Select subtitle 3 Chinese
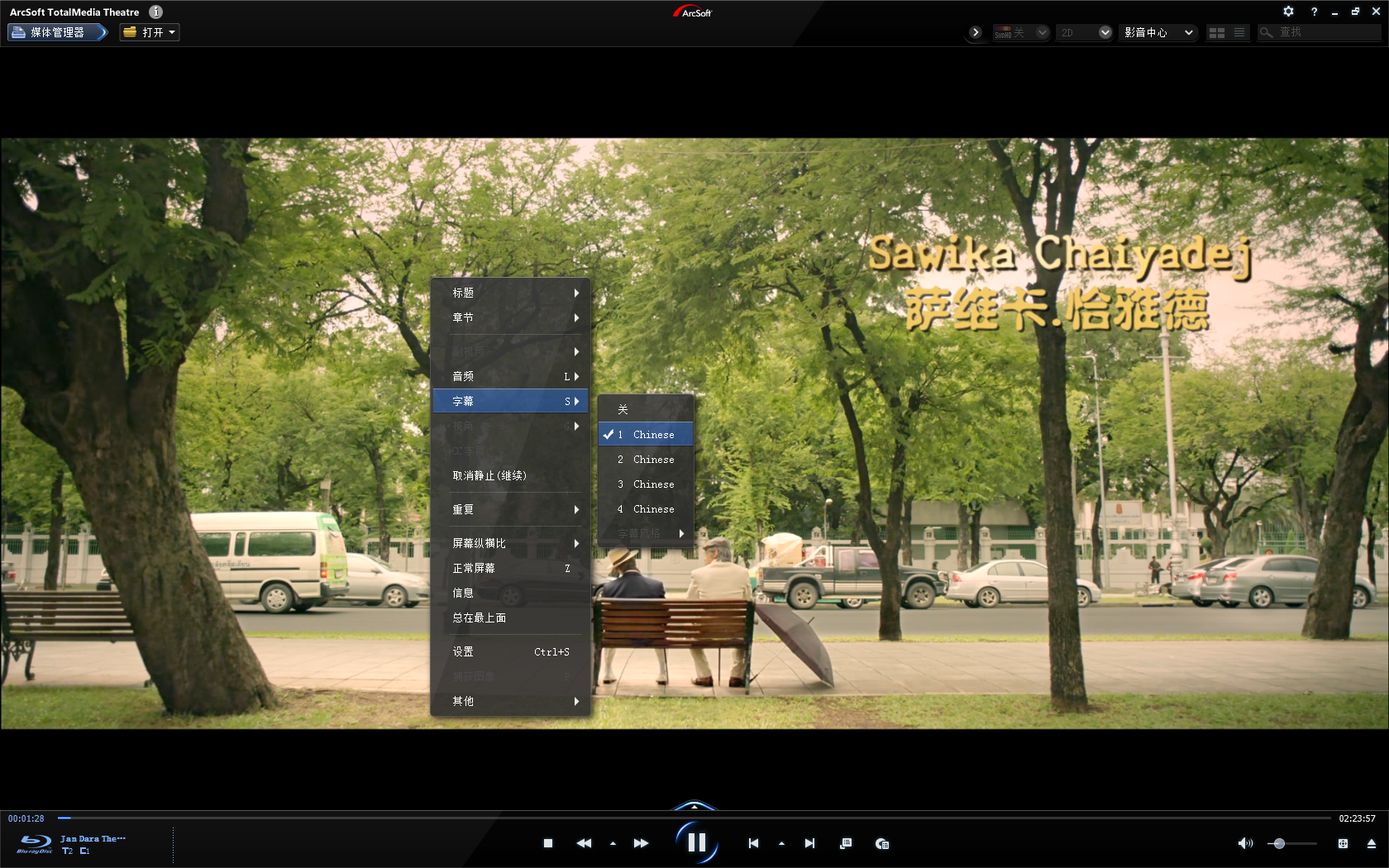This screenshot has height=868, width=1389. pyautogui.click(x=646, y=484)
